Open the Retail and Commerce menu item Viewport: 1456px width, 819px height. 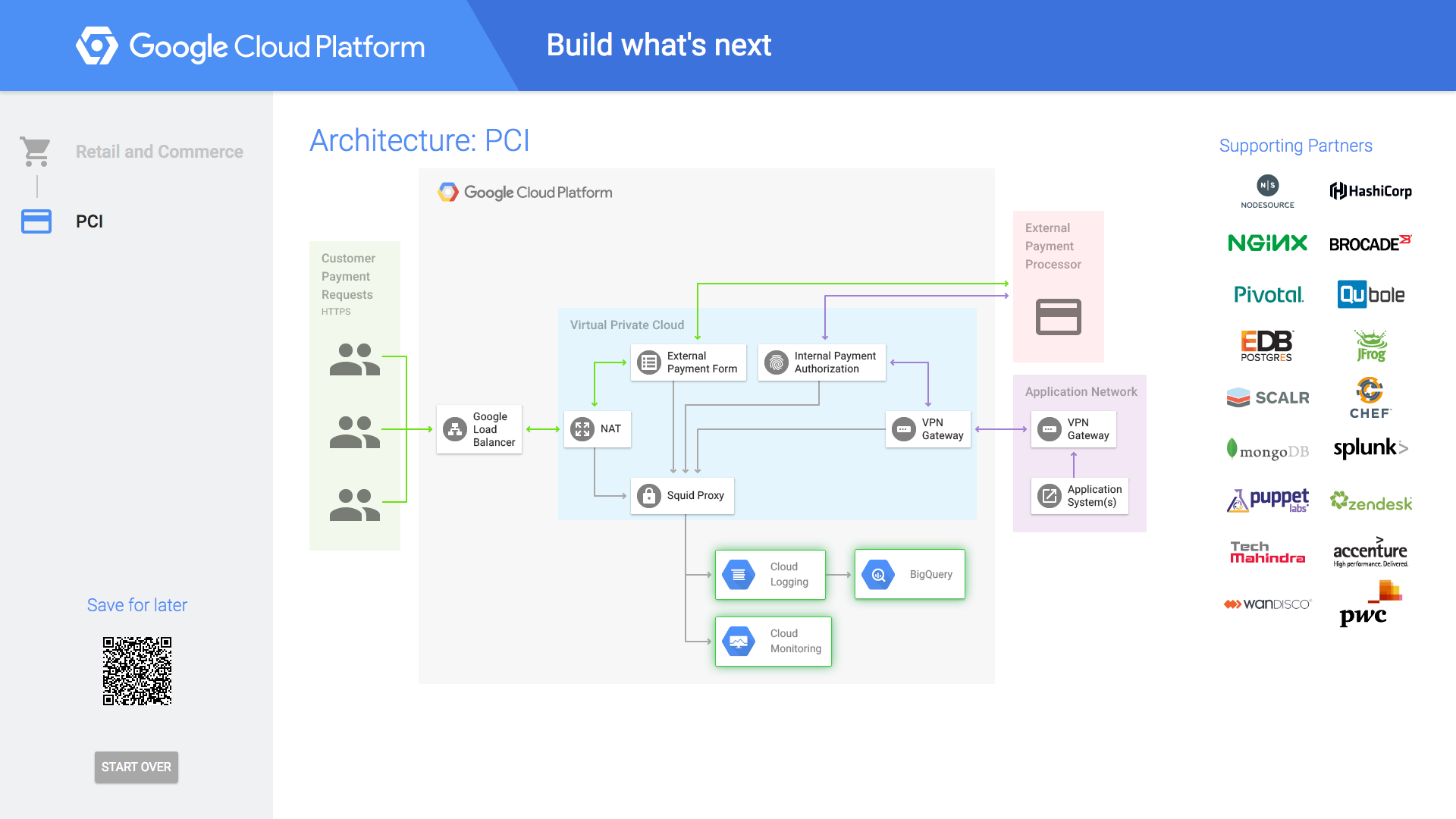(159, 152)
